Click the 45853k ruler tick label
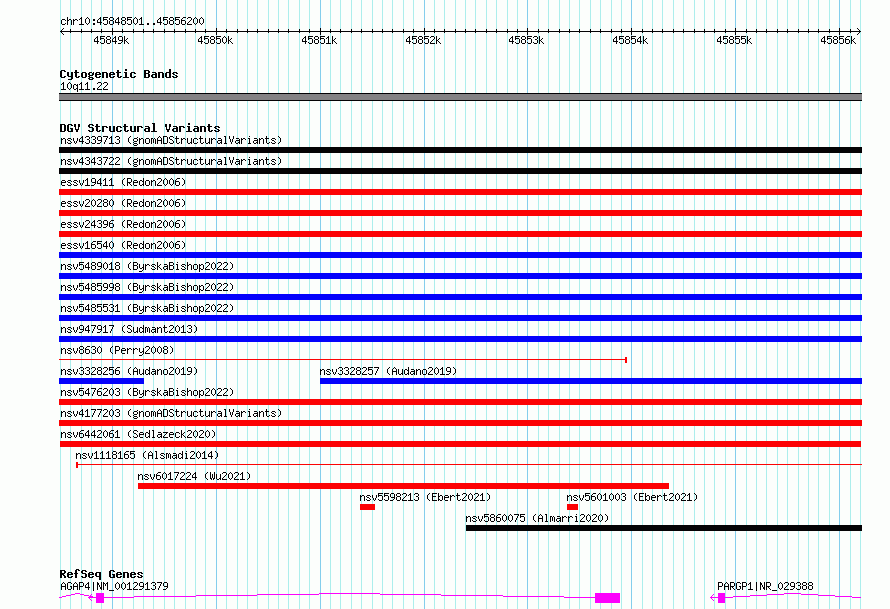This screenshot has height=609, width=890. (526, 40)
